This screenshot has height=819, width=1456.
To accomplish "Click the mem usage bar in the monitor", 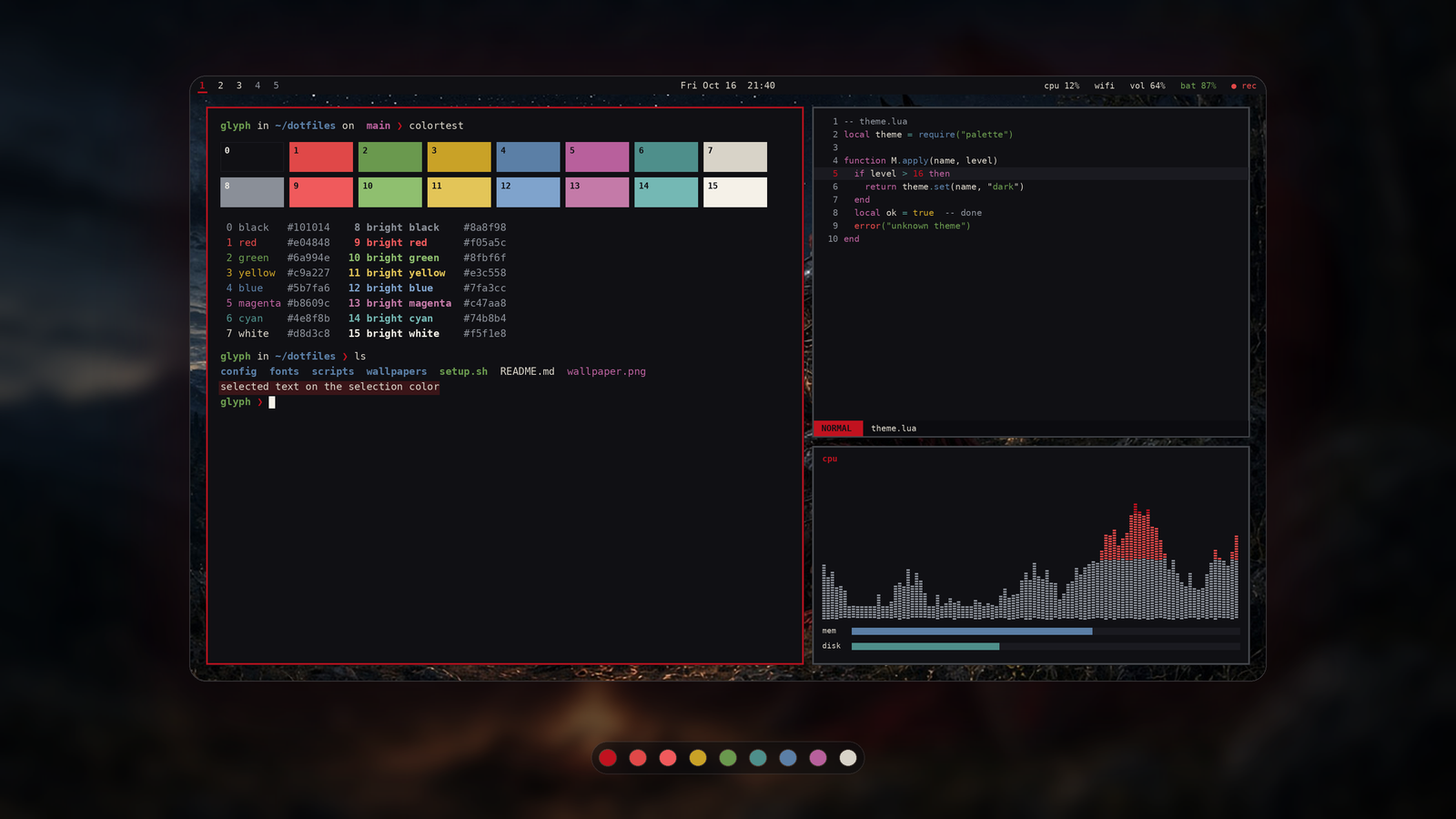I will click(1046, 631).
